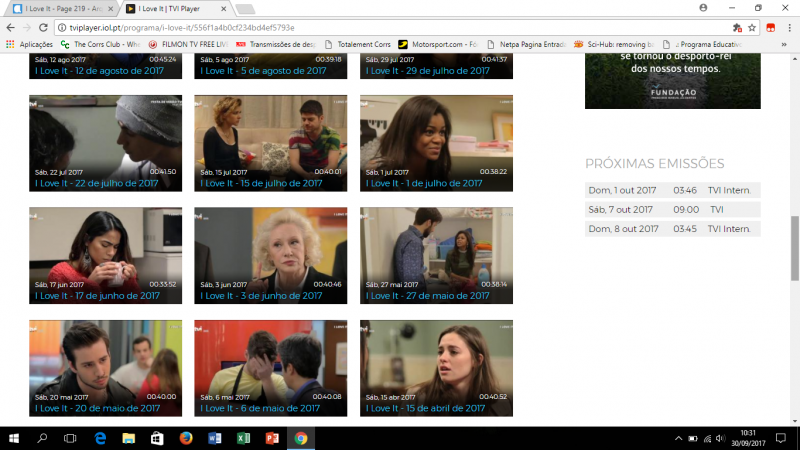The width and height of the screenshot is (800, 450).
Task: Open the Windows Start menu
Action: pos(14,438)
